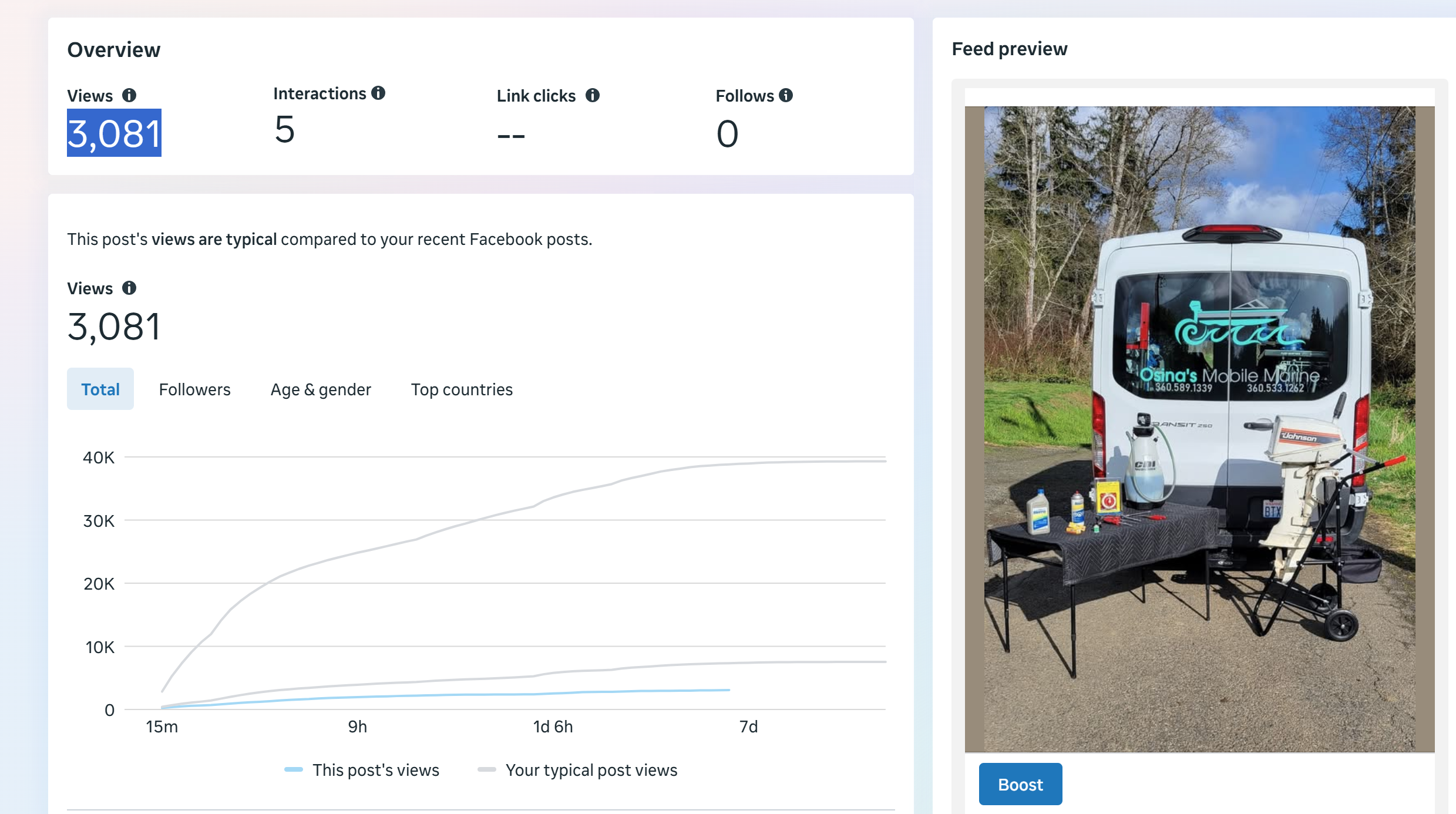Click the Link clicks dashes value
This screenshot has height=814, width=1456.
pos(511,136)
